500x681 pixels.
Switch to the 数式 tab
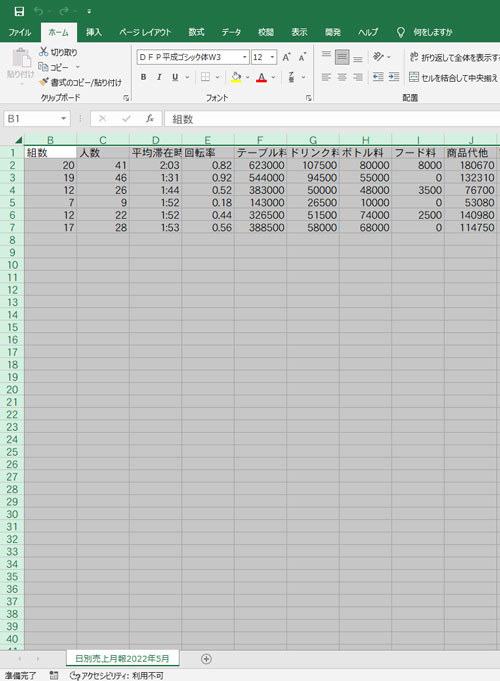196,32
